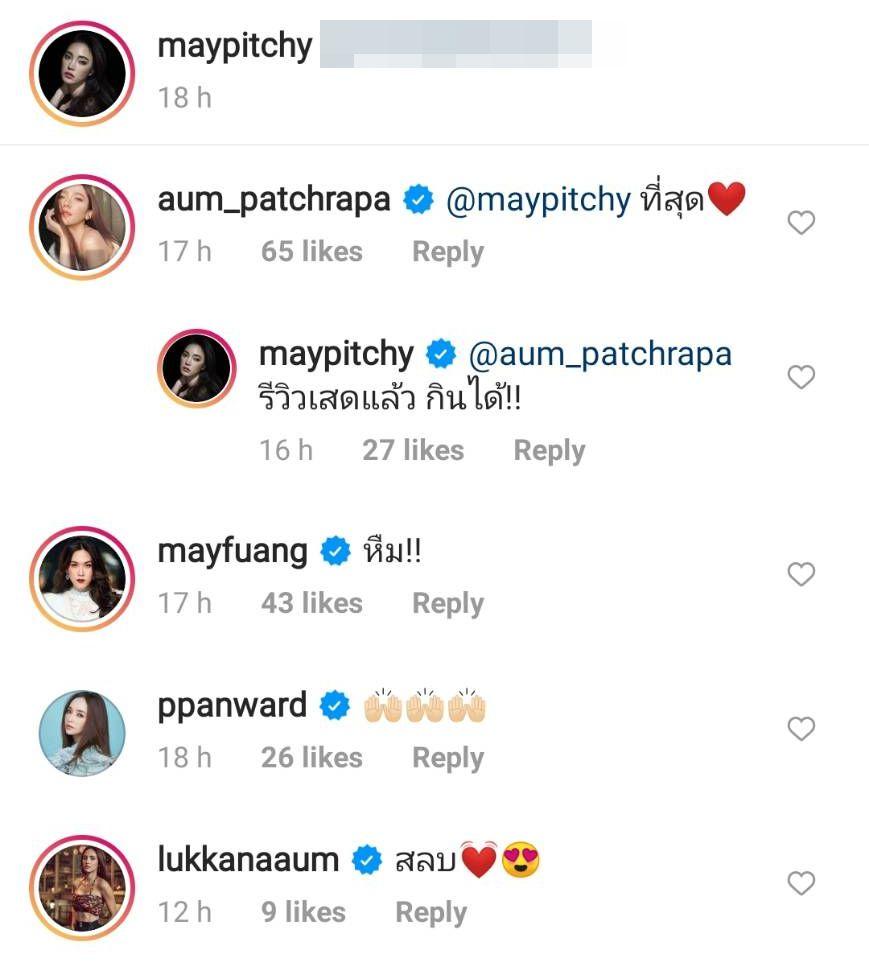Reply to ppanward's comment

448,758
